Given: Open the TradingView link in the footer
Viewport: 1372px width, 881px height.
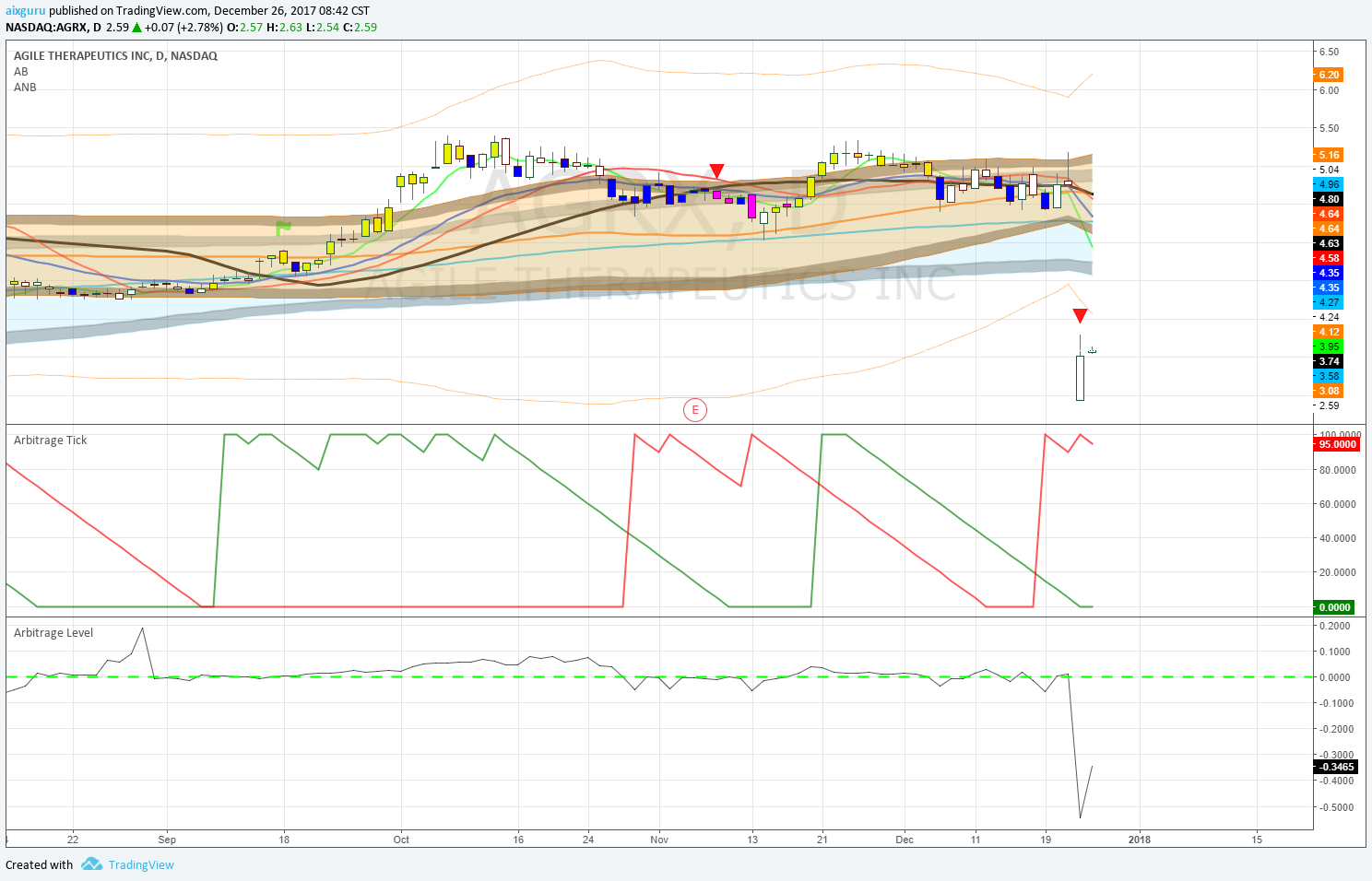Looking at the screenshot, I should tap(141, 864).
